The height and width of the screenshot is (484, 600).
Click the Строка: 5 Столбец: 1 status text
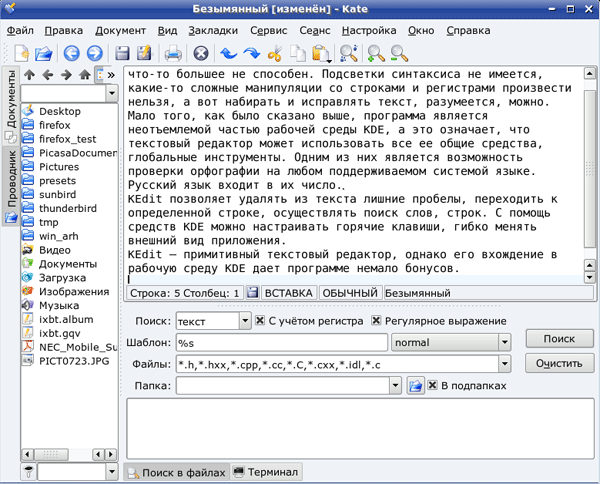pos(184,293)
